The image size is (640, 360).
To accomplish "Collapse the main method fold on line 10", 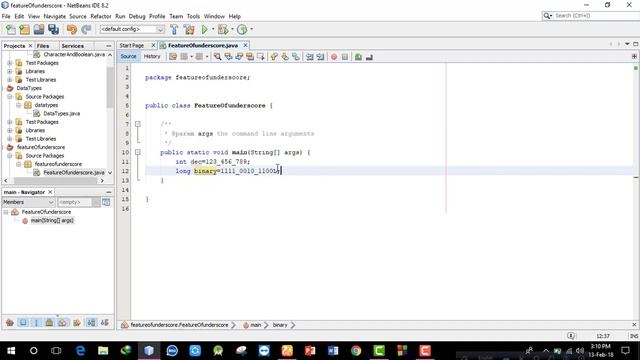I will [138, 152].
